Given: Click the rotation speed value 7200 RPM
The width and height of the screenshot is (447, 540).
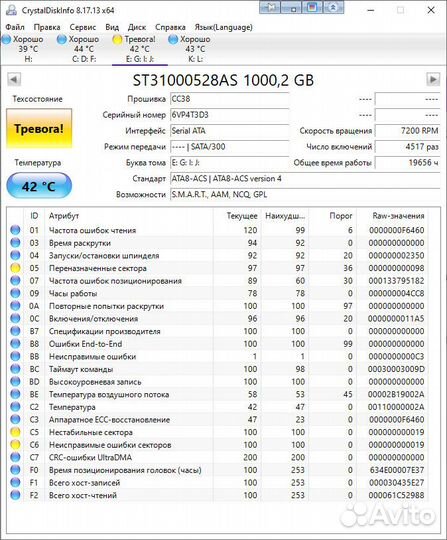Looking at the screenshot, I should coord(407,131).
